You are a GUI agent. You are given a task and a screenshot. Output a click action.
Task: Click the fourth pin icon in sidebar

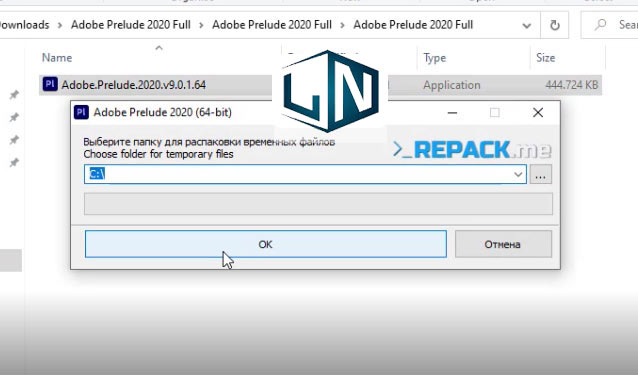click(x=14, y=163)
